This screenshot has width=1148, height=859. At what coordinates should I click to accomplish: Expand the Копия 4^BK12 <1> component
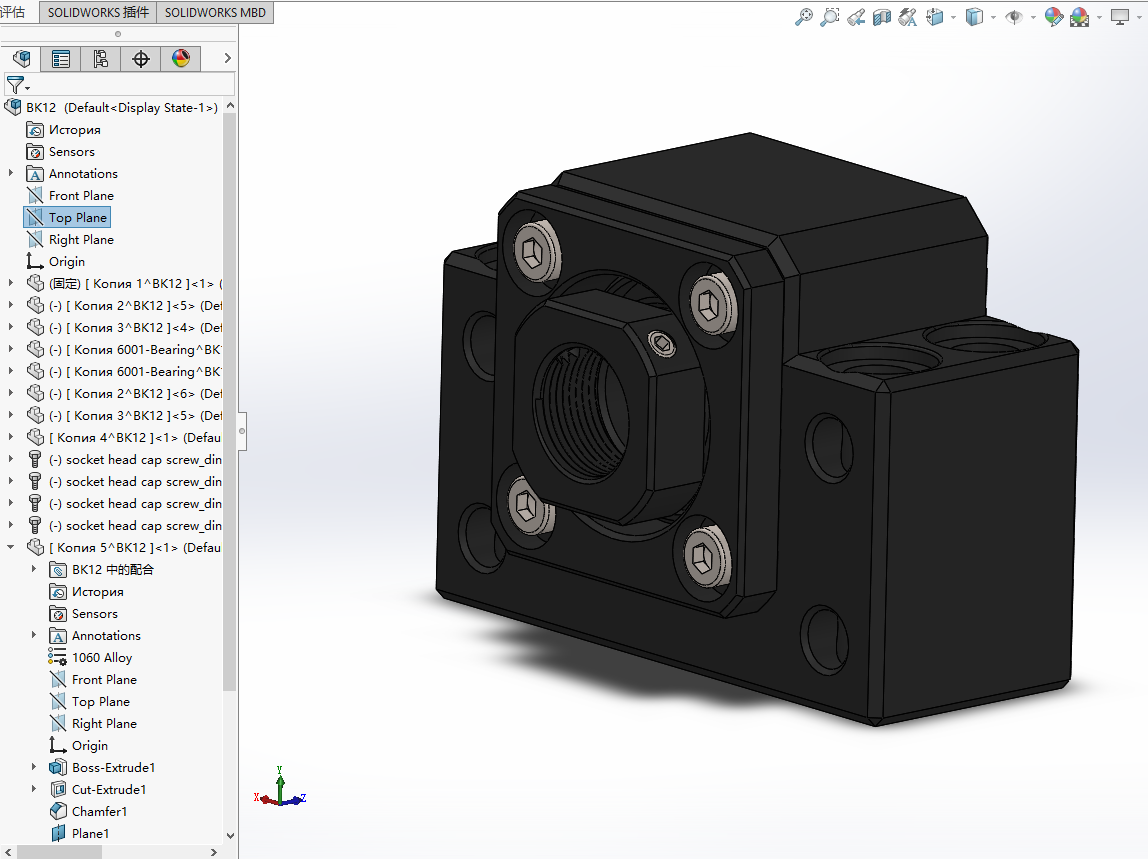click(10, 437)
